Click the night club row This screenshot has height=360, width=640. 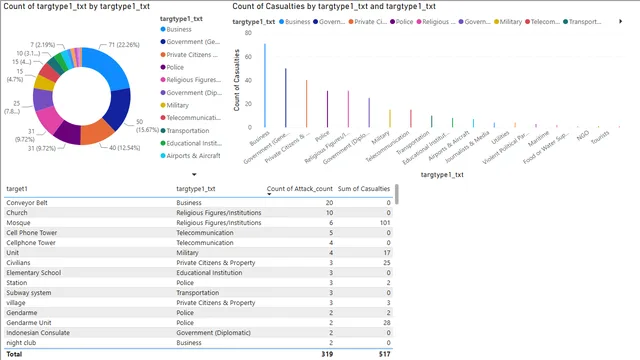point(198,343)
